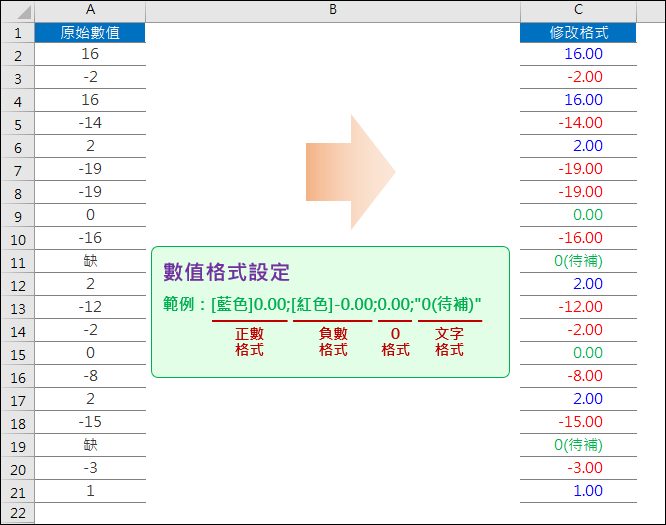Select cell A10 containing -16
Screen dimensions: 666x525
click(90, 238)
